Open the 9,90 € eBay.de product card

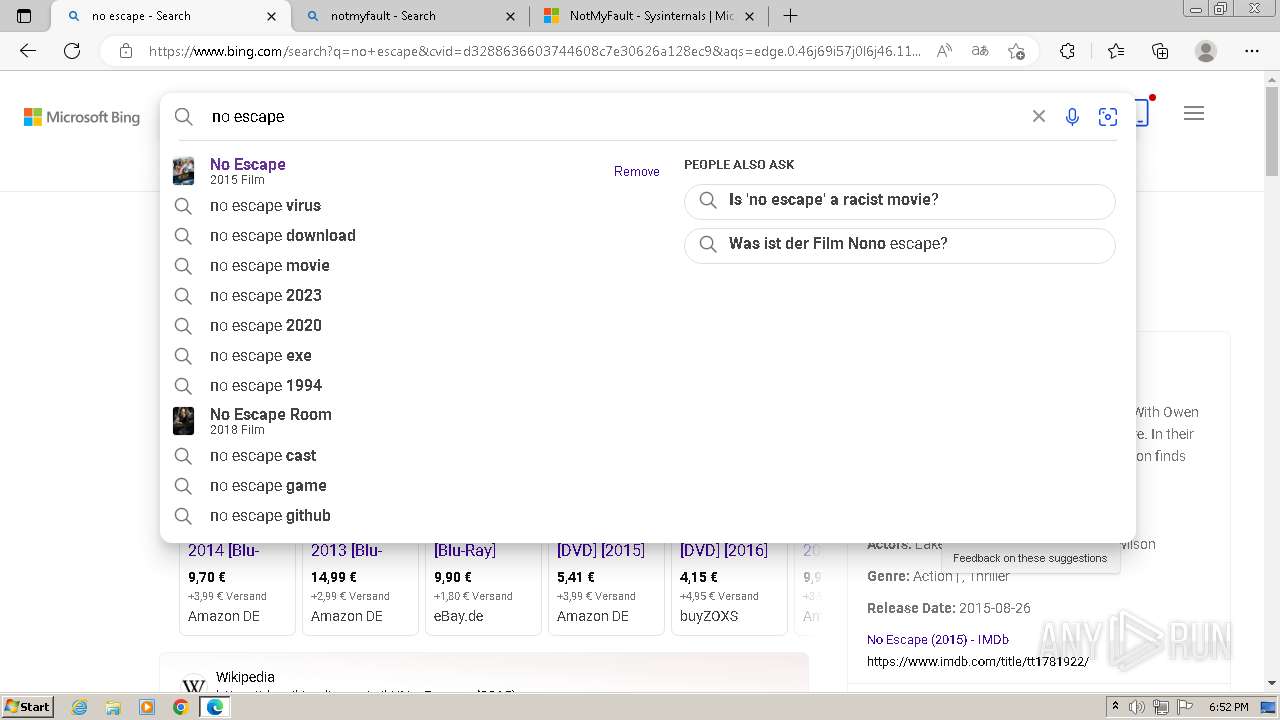[x=483, y=588]
